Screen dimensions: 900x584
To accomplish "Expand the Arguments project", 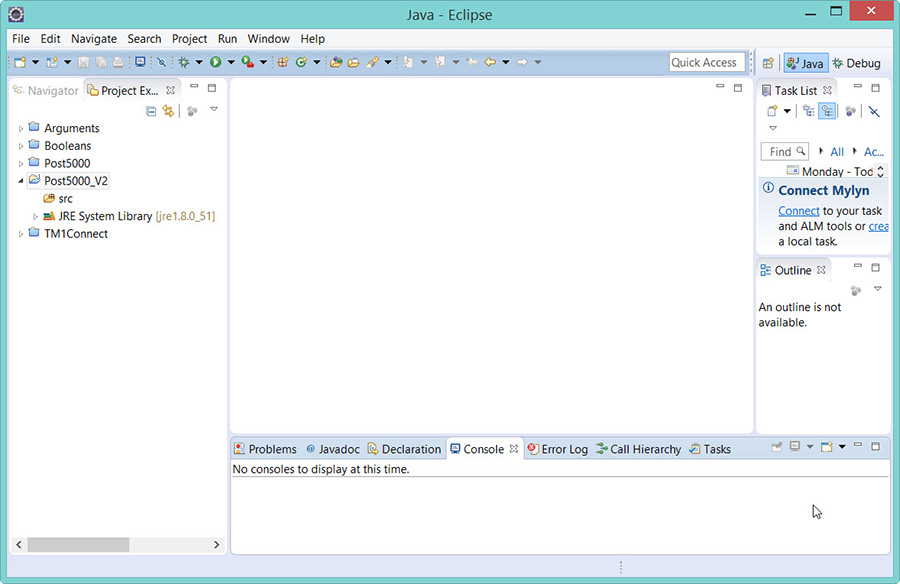I will click(x=21, y=129).
